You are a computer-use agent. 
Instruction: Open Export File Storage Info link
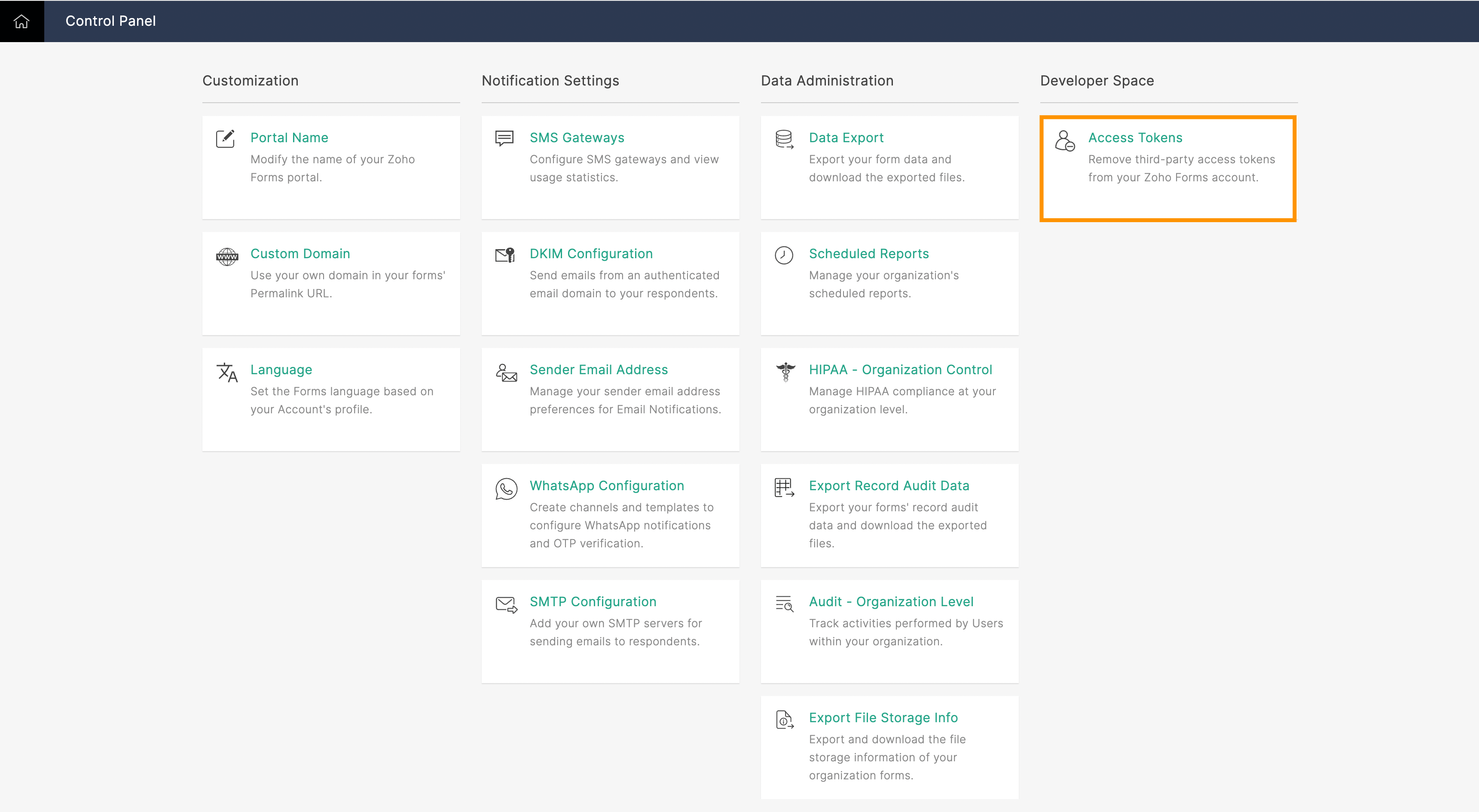[883, 718]
